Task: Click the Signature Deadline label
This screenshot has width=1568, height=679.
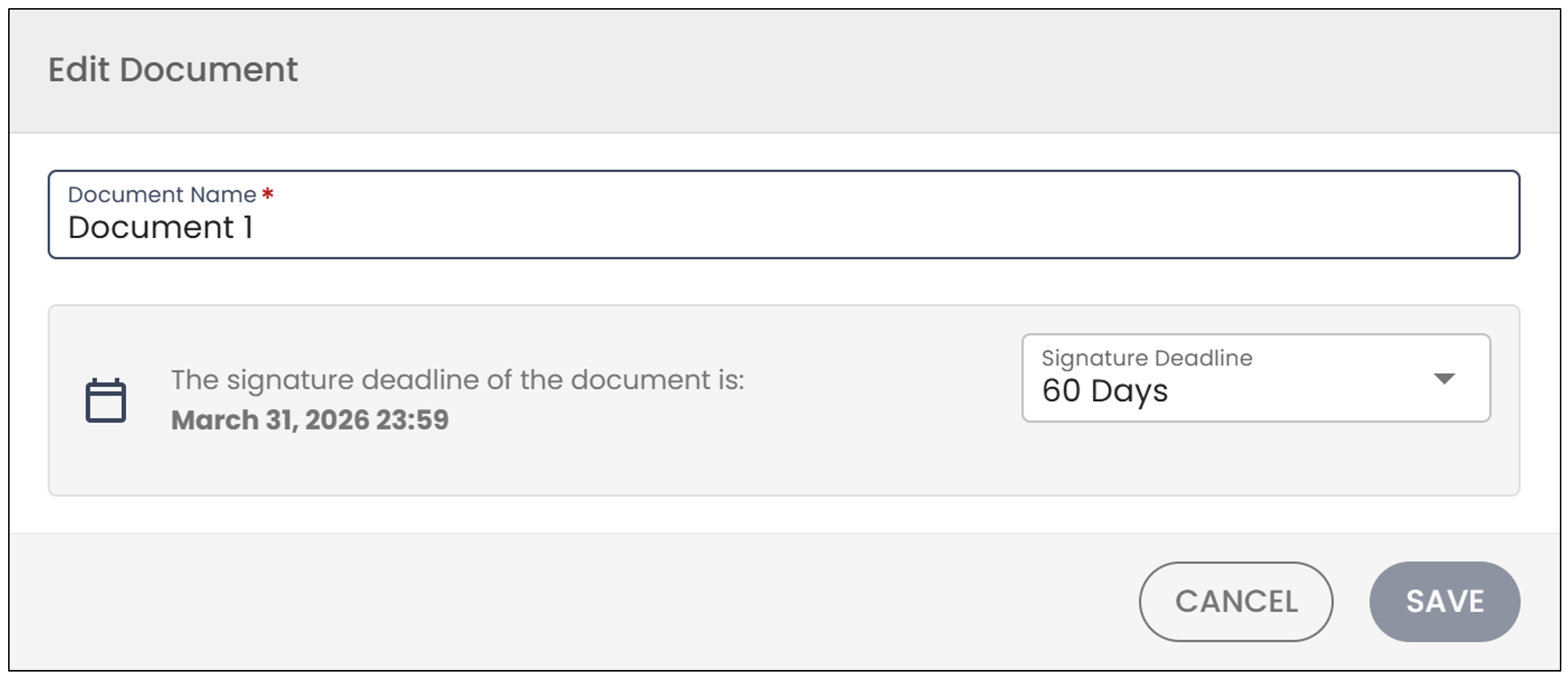Action: coord(1146,358)
